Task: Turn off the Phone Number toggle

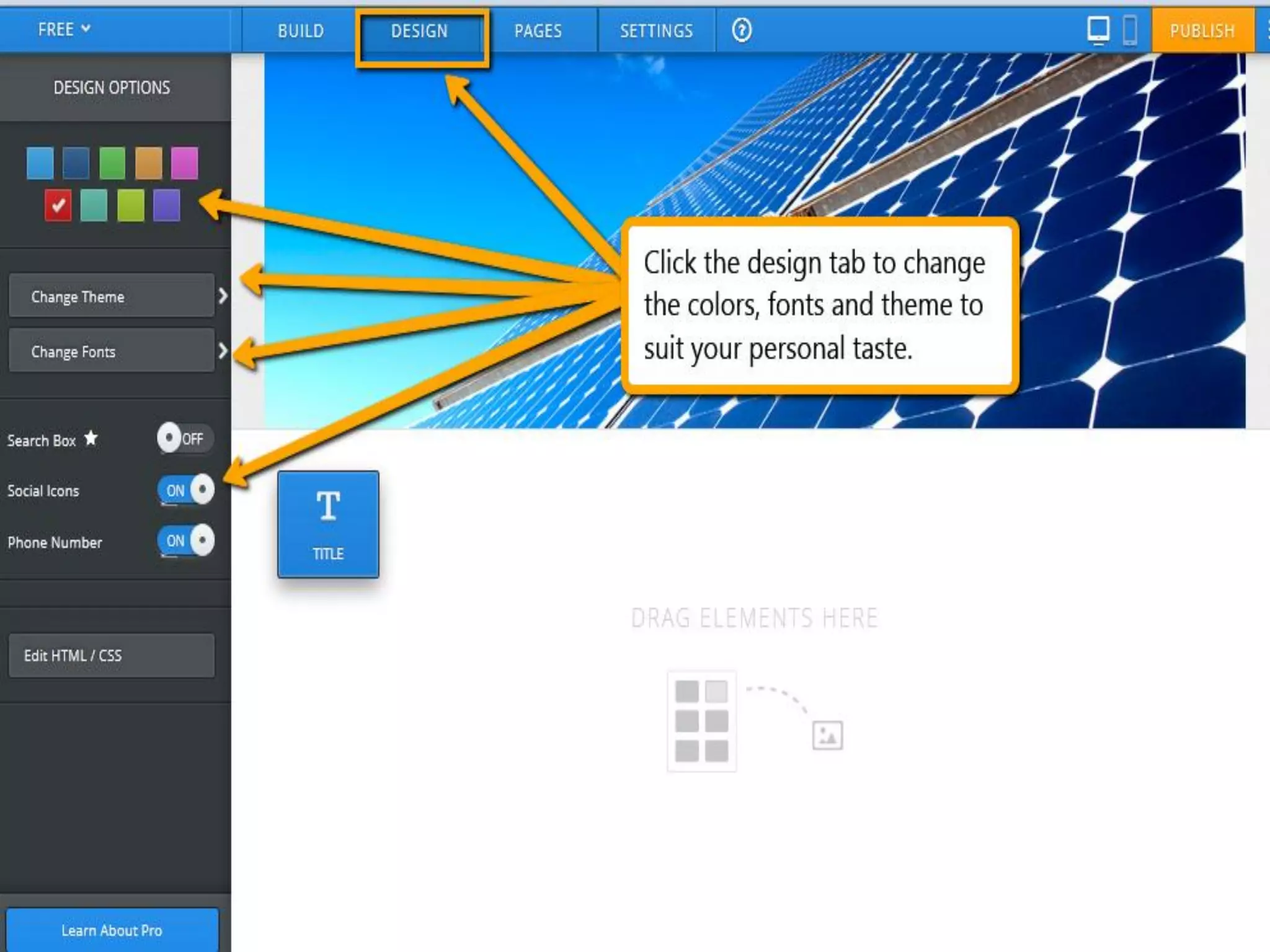Action: pyautogui.click(x=185, y=540)
